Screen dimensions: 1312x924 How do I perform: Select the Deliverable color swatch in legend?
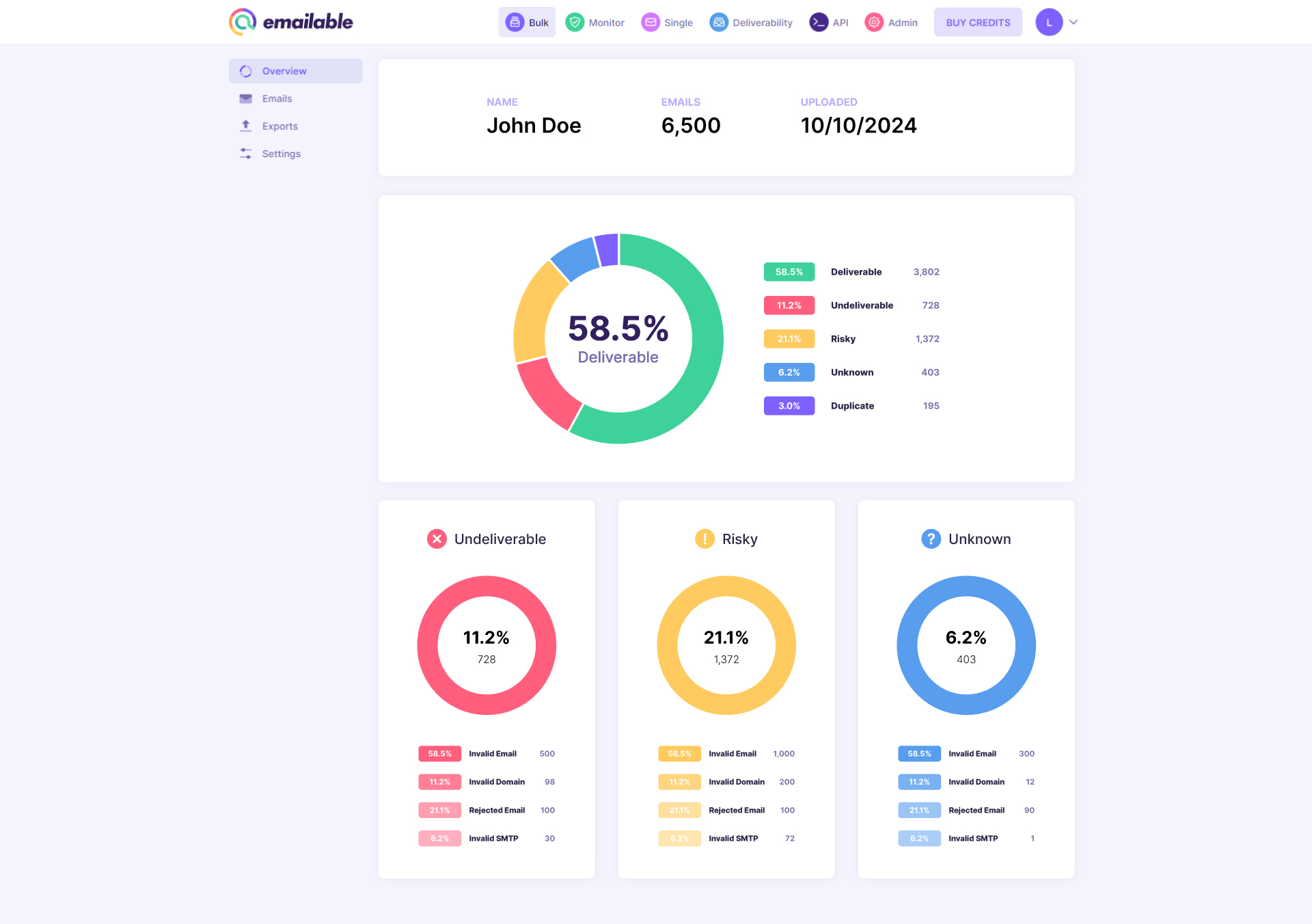tap(789, 270)
